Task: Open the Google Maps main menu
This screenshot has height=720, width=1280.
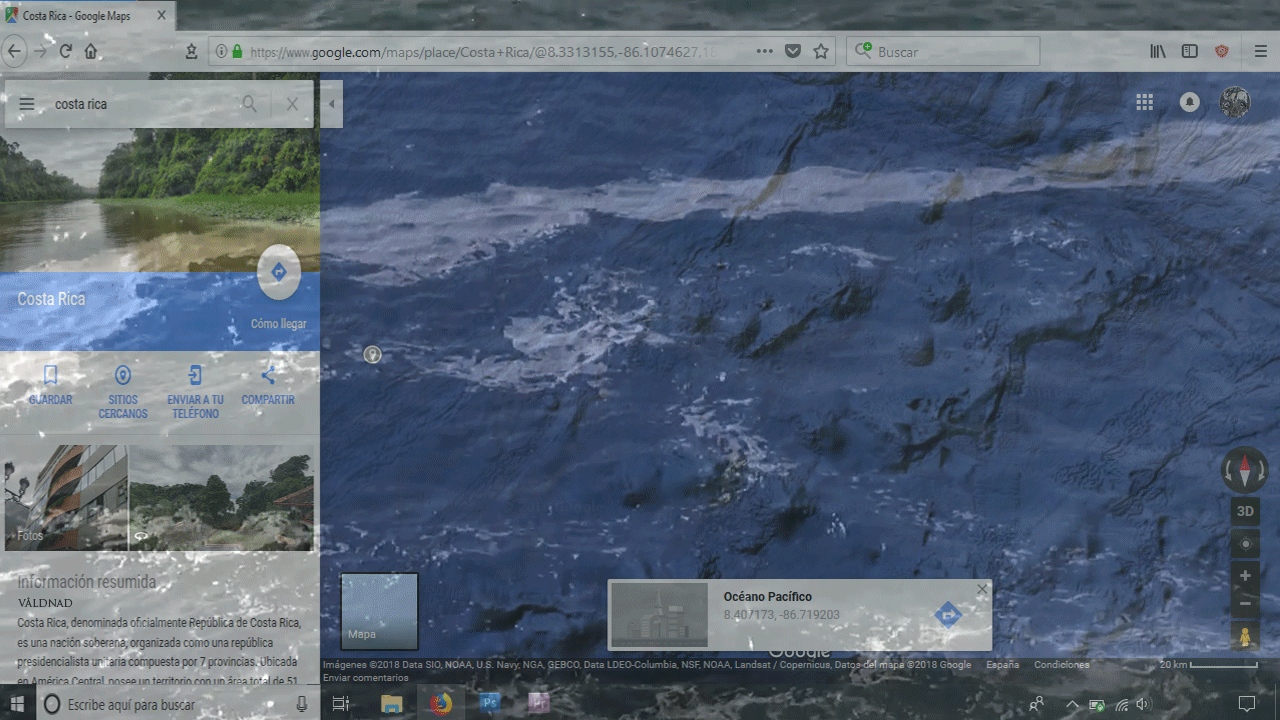Action: pos(27,104)
